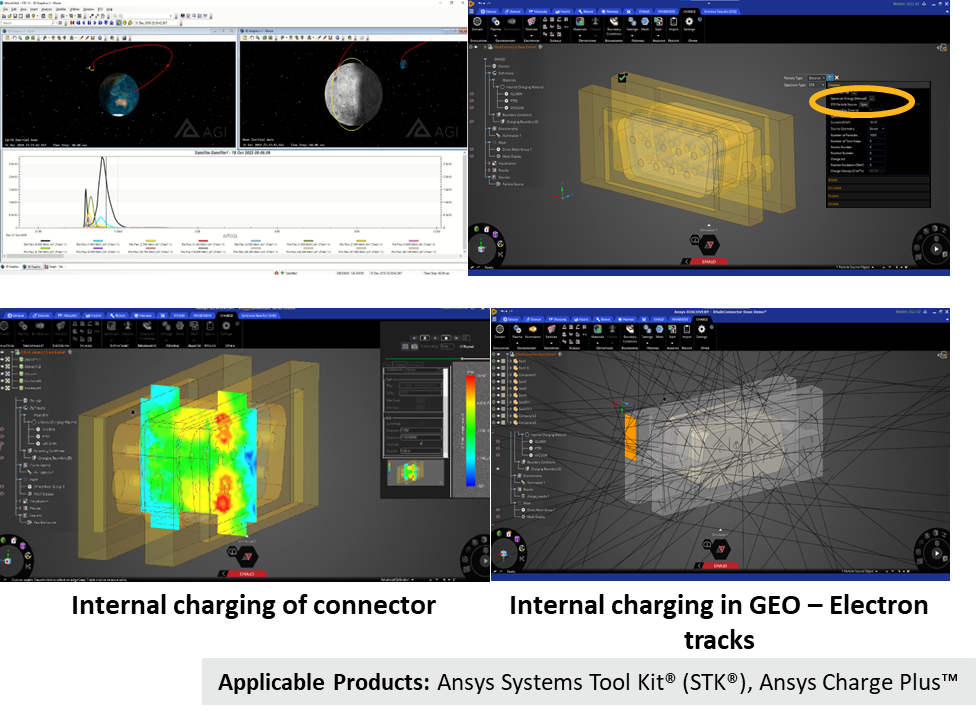
Task: Open gear Settings under Other, top-right ribbon
Action: 689,21
